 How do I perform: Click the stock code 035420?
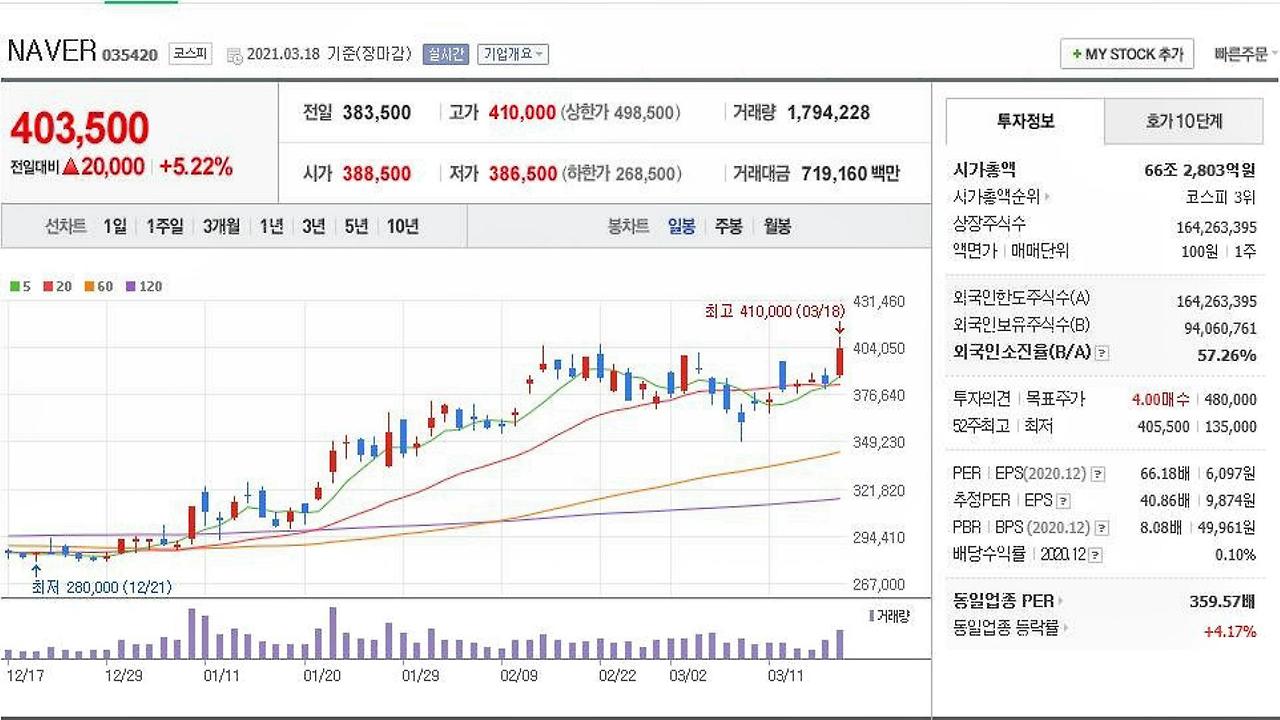[x=130, y=54]
